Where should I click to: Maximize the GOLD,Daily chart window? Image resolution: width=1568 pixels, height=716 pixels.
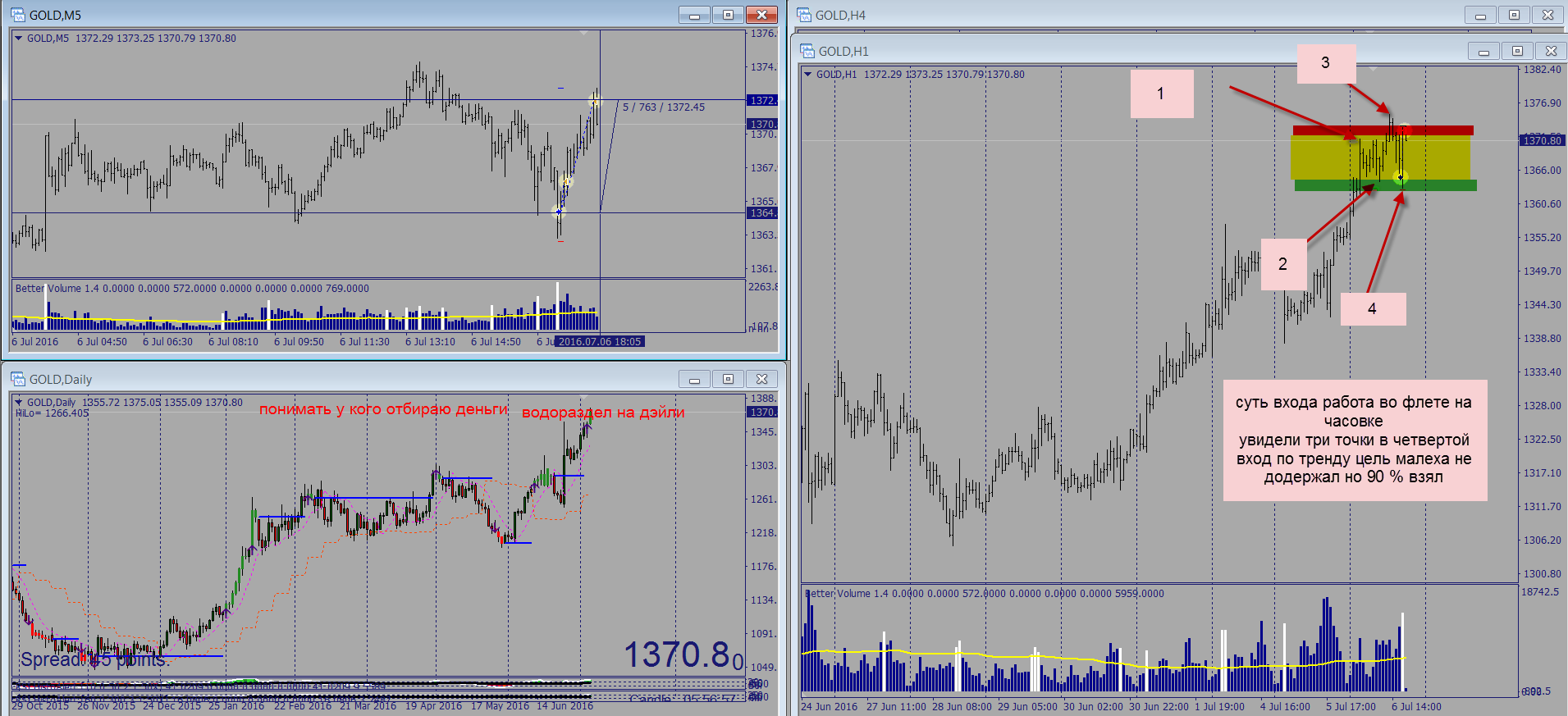(x=729, y=379)
